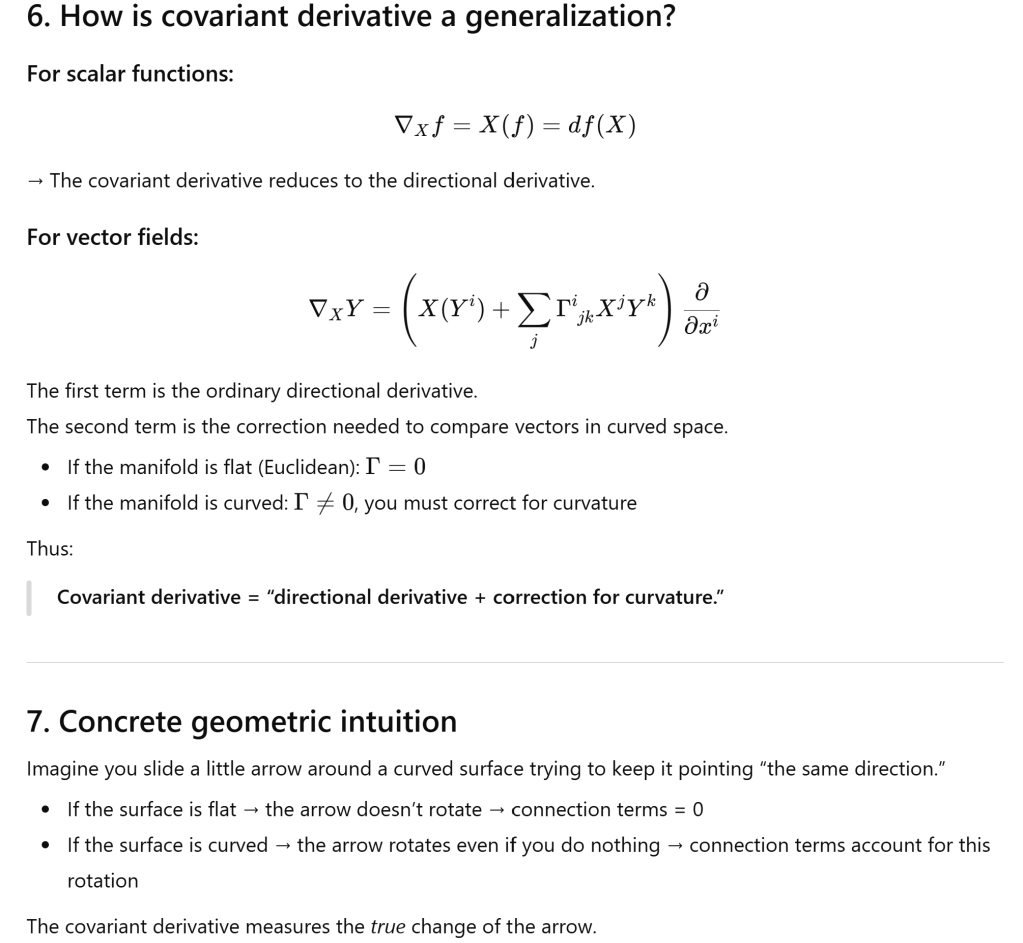This screenshot has height=943, width=1023.
Task: Click the bullet "If the surface is flat"
Action: (385, 809)
